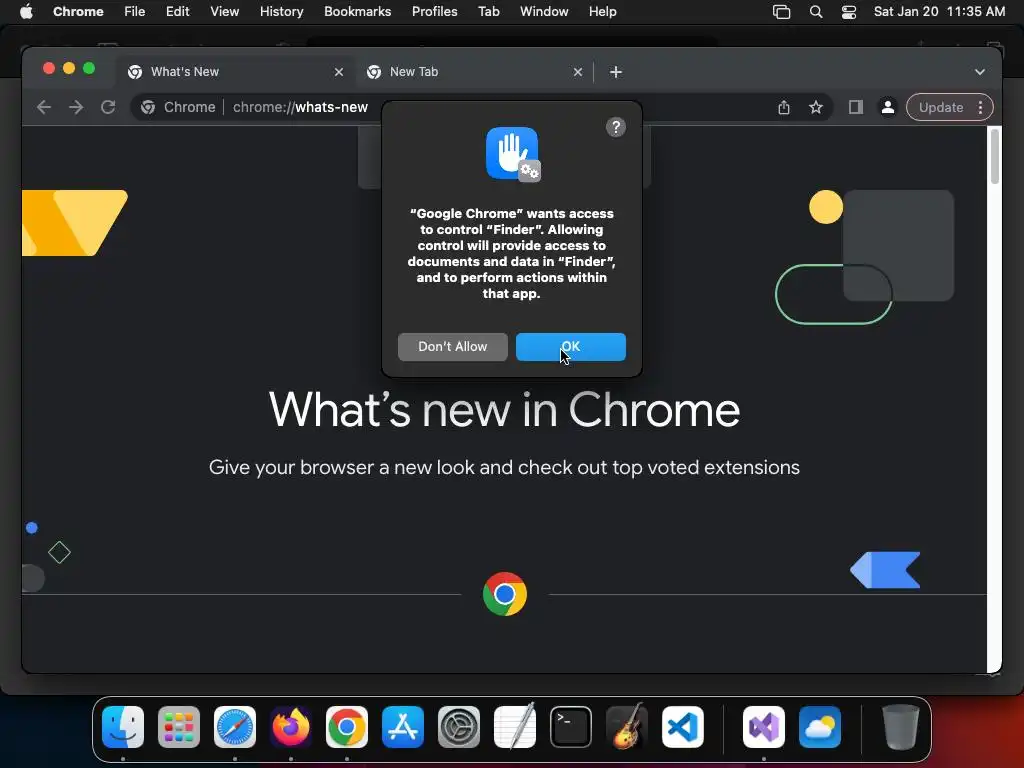This screenshot has width=1024, height=768.
Task: Open the Weather app in the Dock
Action: (x=820, y=727)
